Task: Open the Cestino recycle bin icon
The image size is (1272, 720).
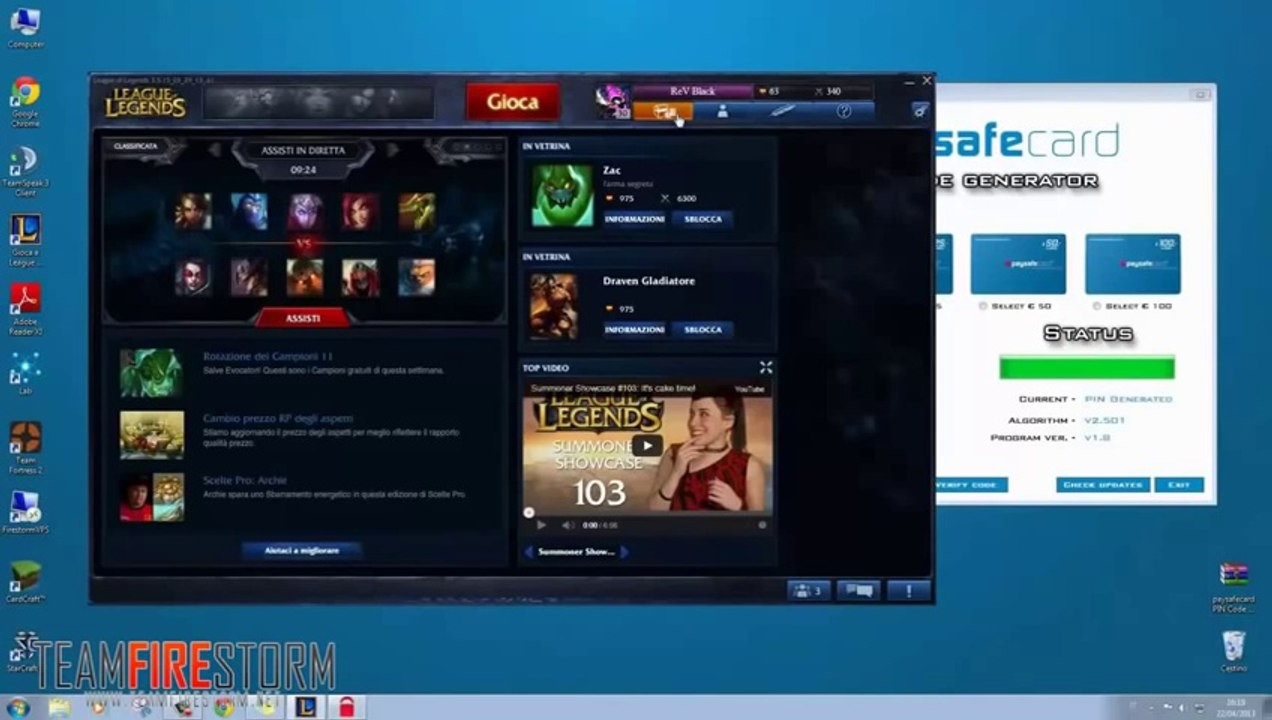Action: tap(1234, 651)
